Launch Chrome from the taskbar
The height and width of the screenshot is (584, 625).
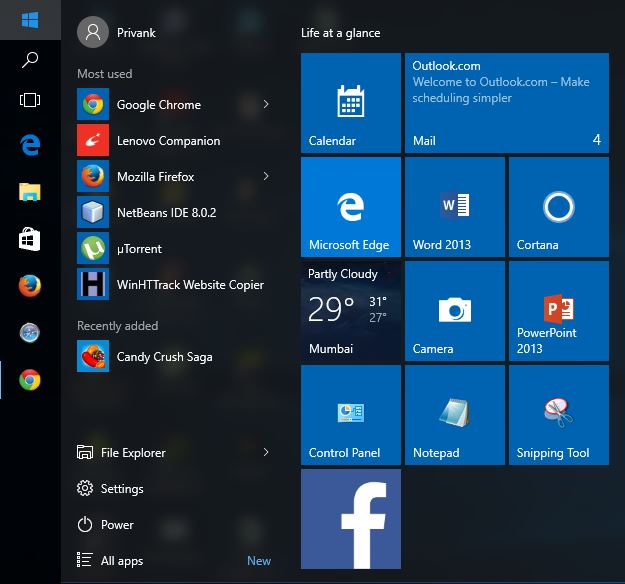[30, 380]
